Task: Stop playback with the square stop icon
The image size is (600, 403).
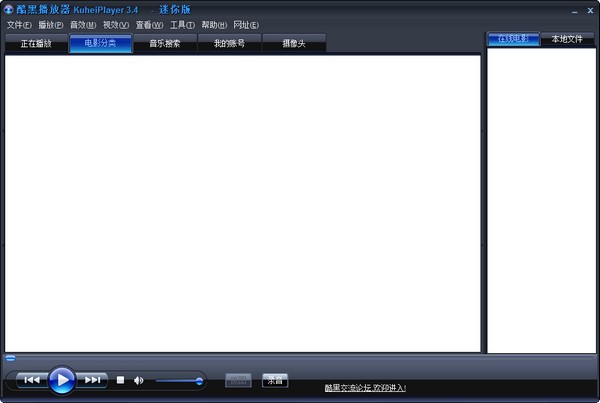Action: [x=120, y=380]
